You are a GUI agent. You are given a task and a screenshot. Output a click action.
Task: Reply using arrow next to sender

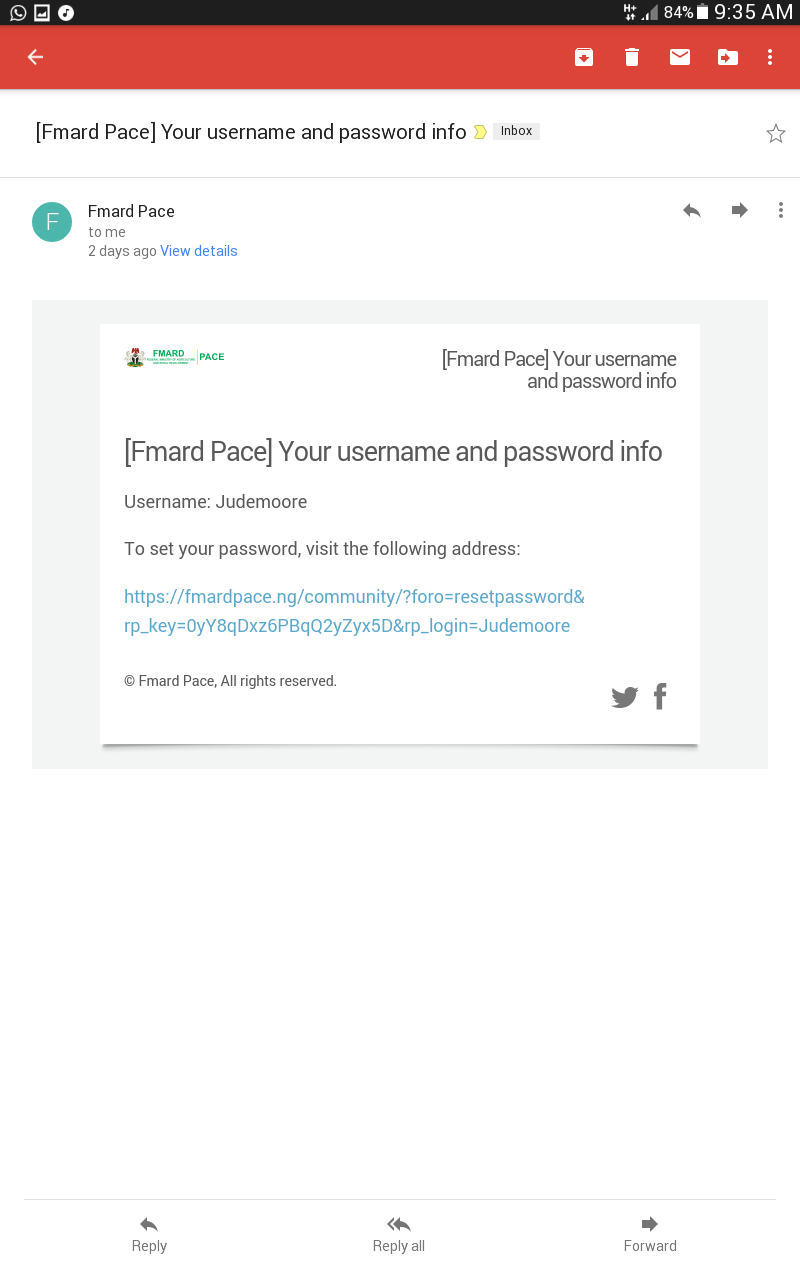[691, 210]
